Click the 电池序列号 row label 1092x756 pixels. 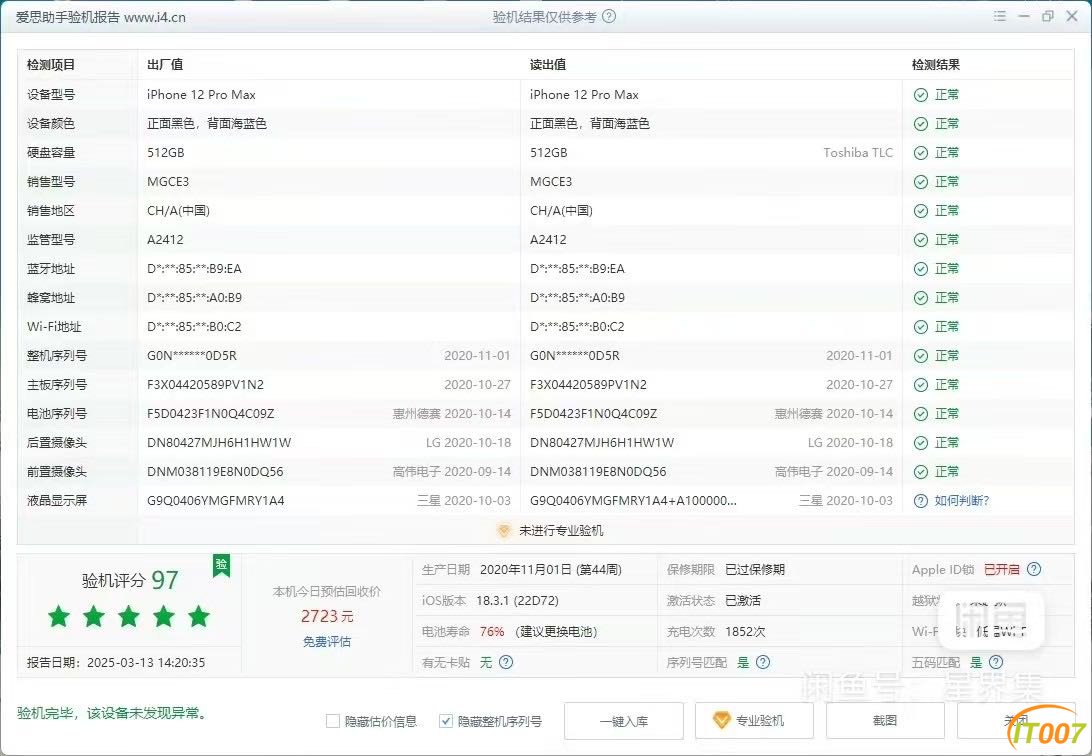[57, 414]
